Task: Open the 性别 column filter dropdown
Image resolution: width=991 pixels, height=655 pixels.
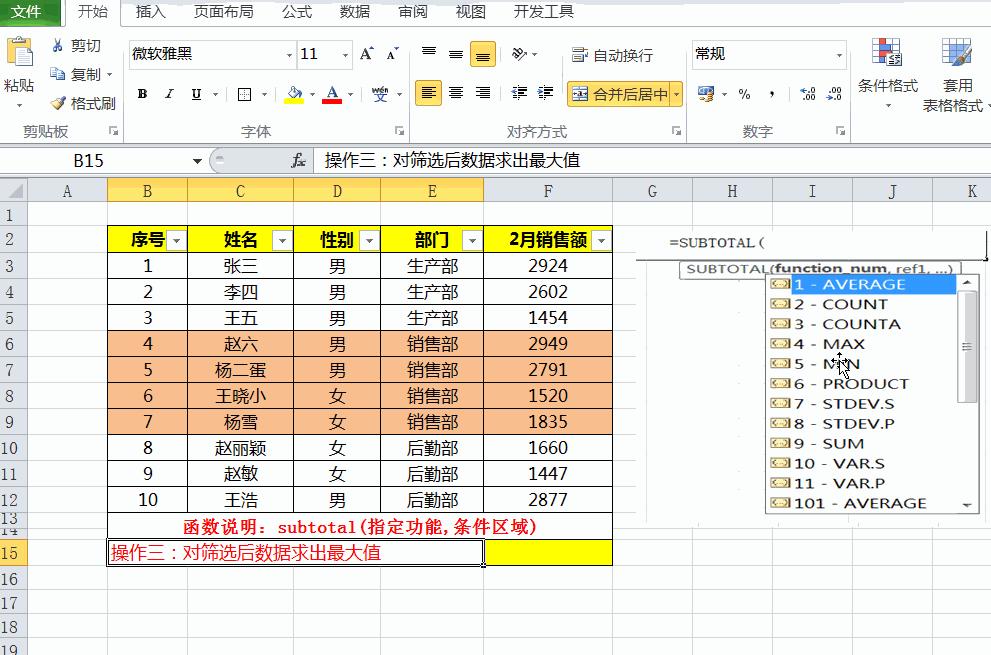Action: pos(369,240)
